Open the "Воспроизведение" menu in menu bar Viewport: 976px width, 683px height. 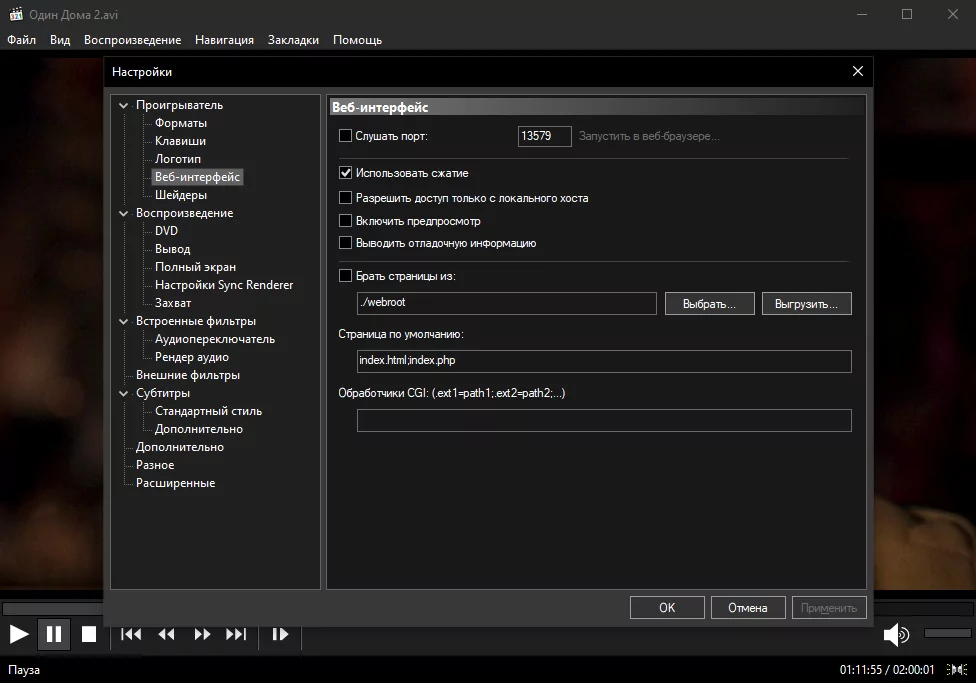pyautogui.click(x=132, y=40)
